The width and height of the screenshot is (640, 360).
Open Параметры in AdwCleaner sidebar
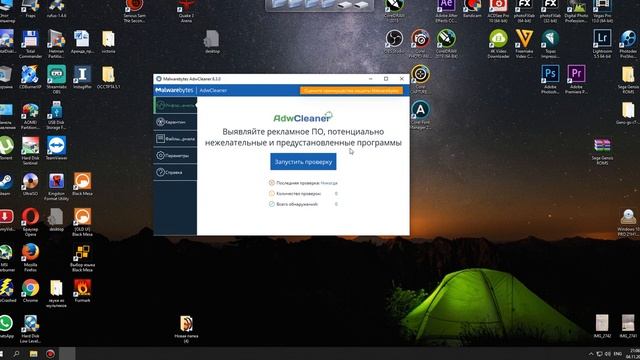(x=175, y=156)
